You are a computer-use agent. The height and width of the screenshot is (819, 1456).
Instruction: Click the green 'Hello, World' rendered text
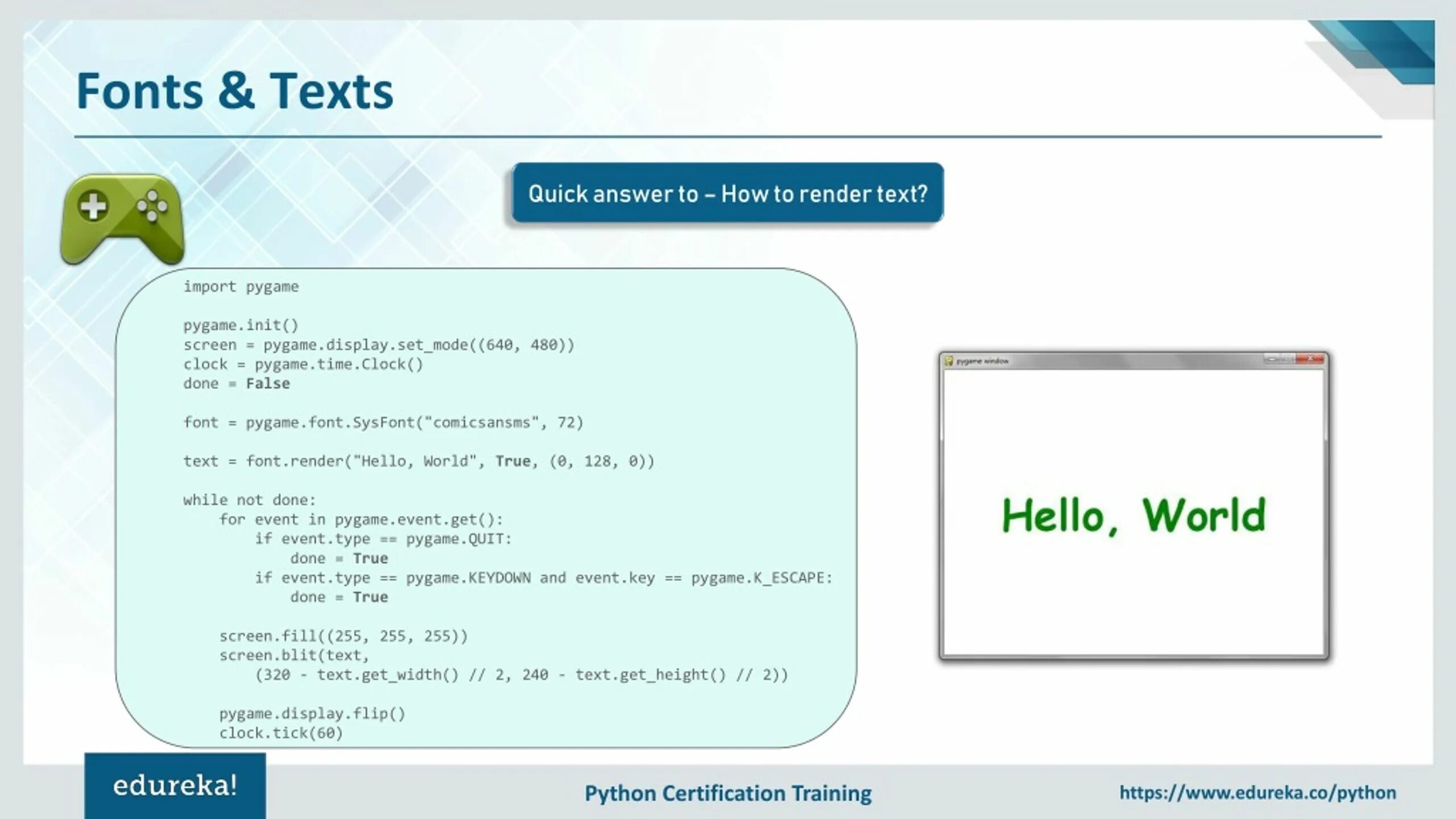click(1134, 516)
